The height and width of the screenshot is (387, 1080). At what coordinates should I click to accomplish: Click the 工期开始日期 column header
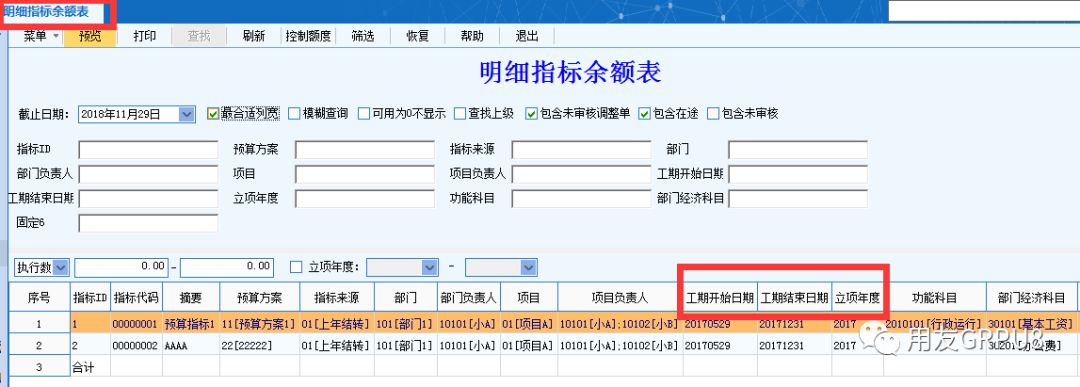click(x=720, y=298)
